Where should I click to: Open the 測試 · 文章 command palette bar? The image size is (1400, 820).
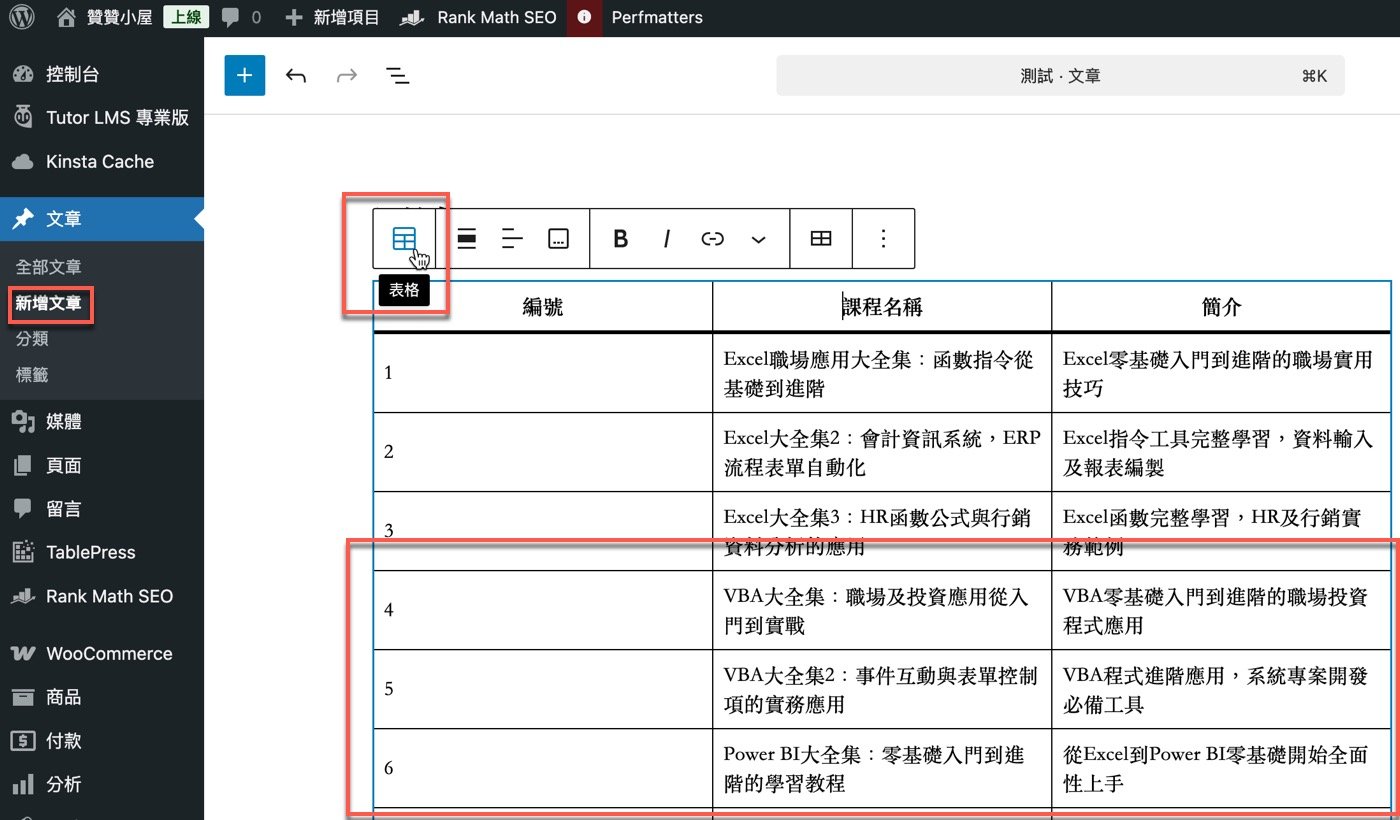[1060, 76]
